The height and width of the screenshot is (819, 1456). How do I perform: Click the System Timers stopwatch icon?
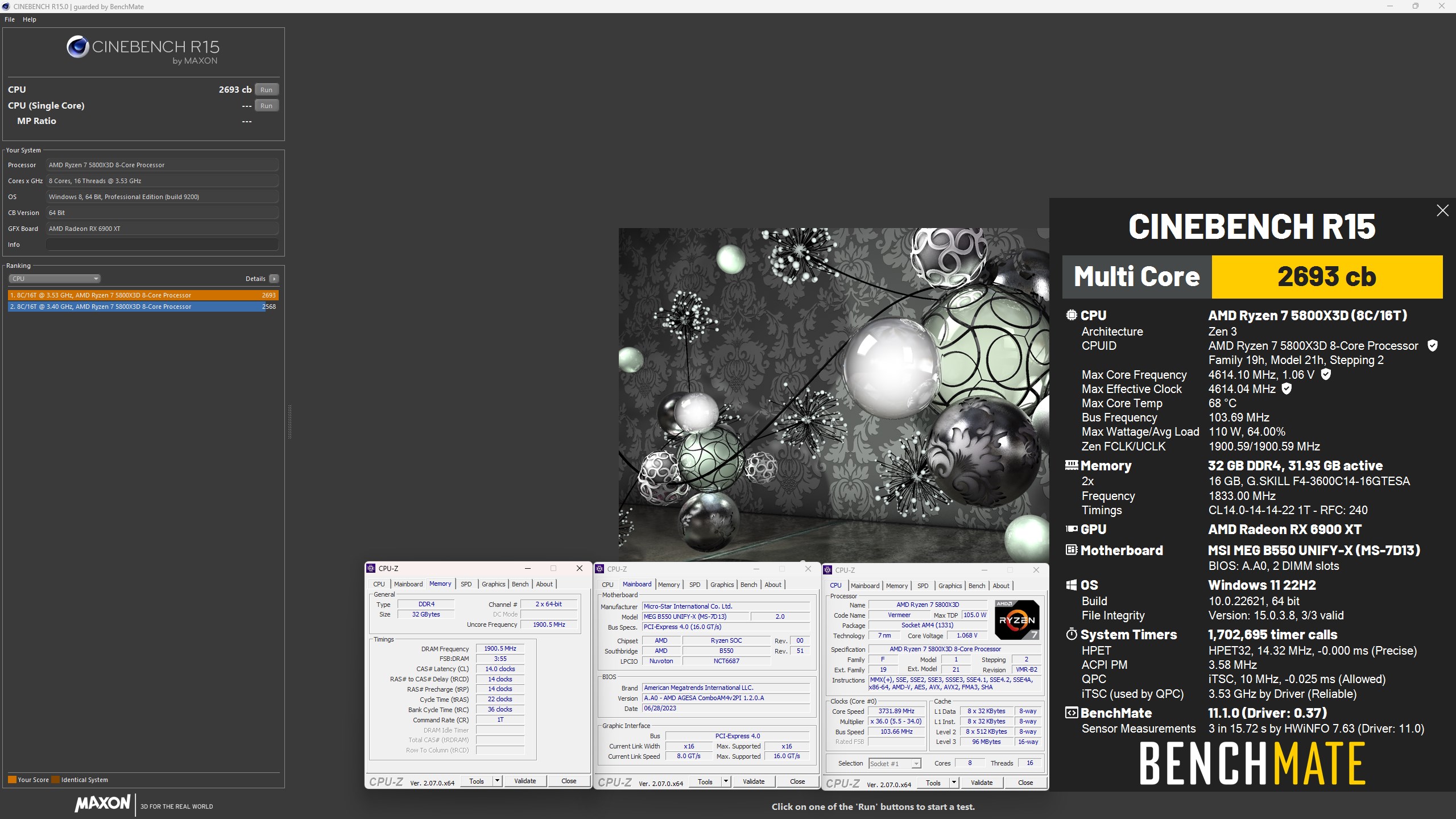click(1072, 634)
